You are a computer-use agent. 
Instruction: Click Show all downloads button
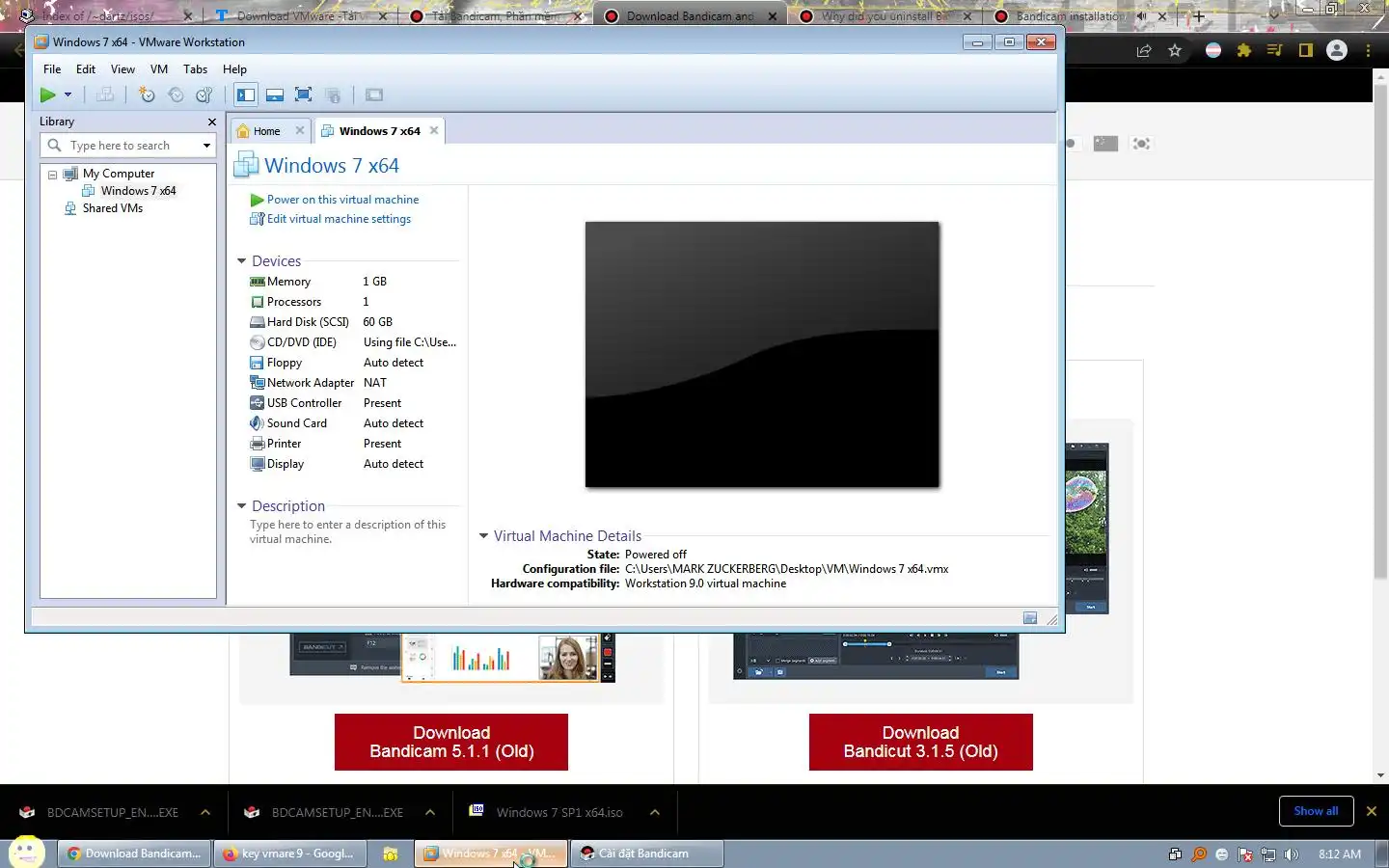click(1316, 811)
